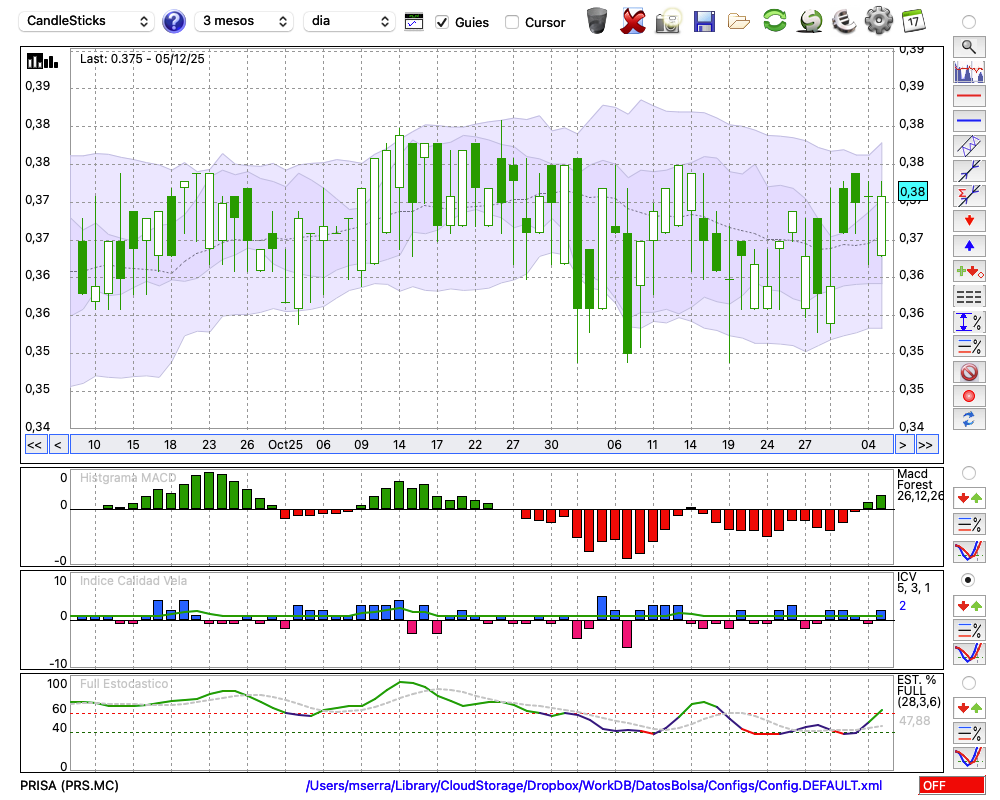Click the date timeline scroll bar
Screen dimensions: 1000x800
pos(480,445)
